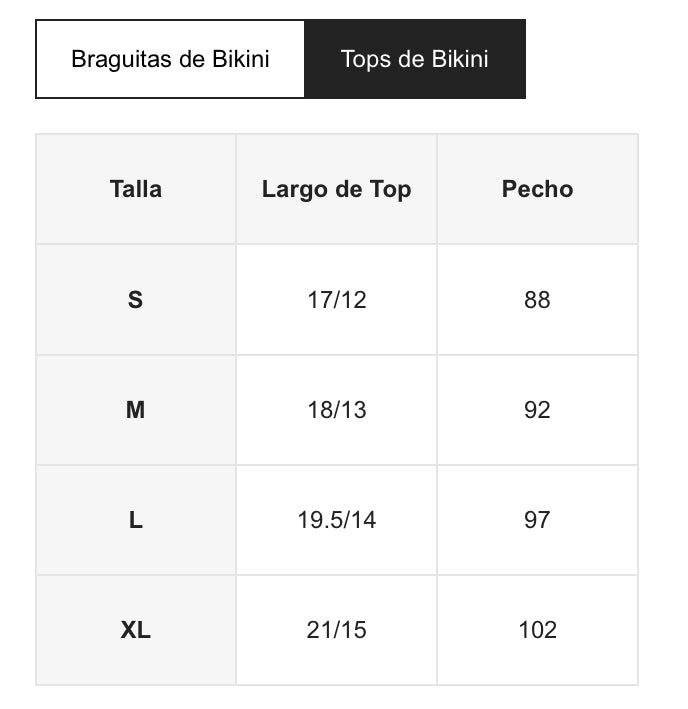Click the Pecho column header
Viewport: 688px width, 709px height.
pos(537,189)
